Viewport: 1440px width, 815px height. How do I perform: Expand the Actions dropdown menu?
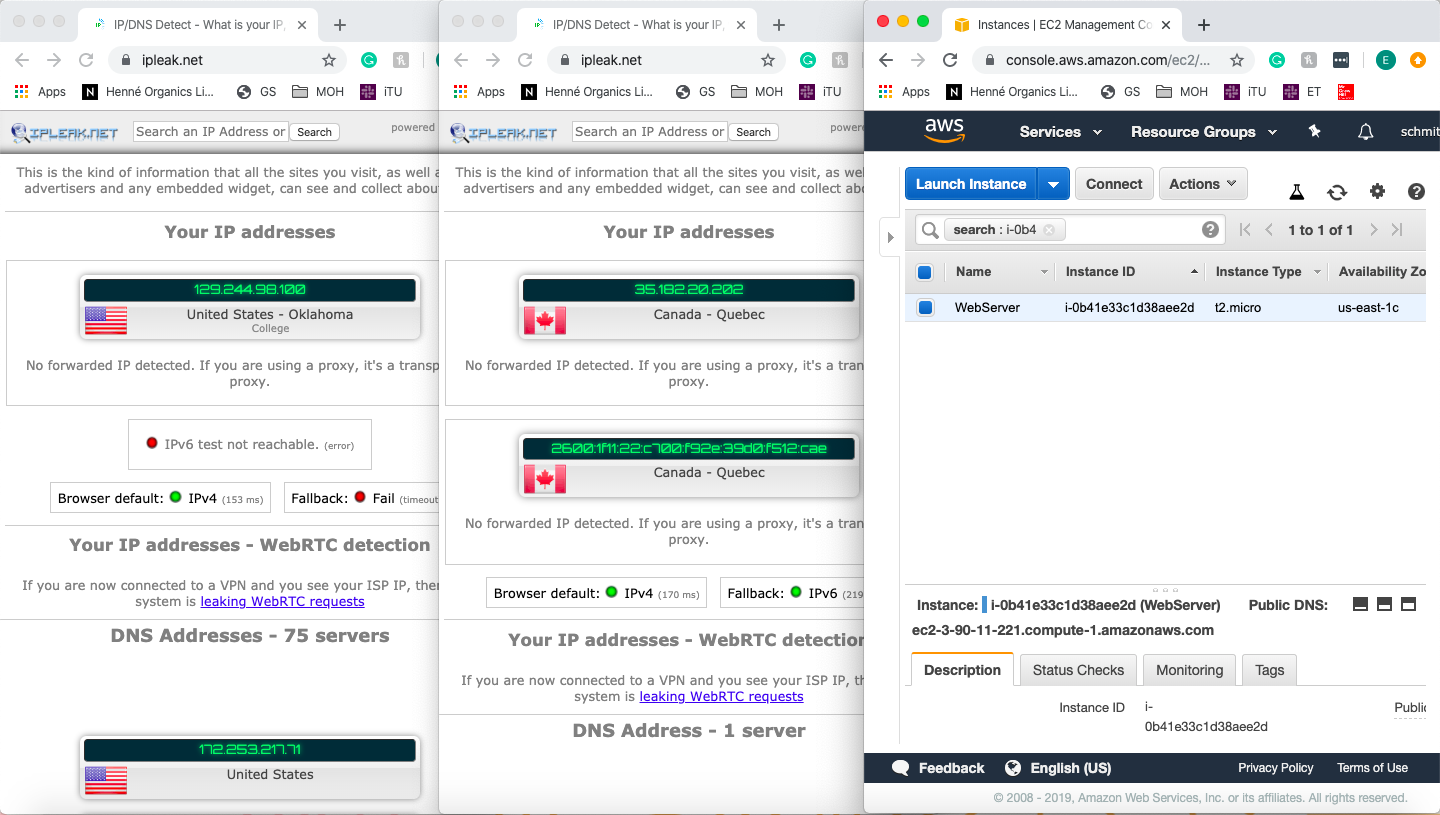coord(1203,184)
